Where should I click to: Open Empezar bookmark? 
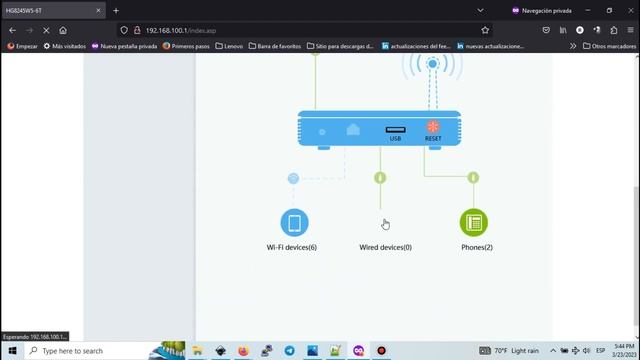click(22, 46)
